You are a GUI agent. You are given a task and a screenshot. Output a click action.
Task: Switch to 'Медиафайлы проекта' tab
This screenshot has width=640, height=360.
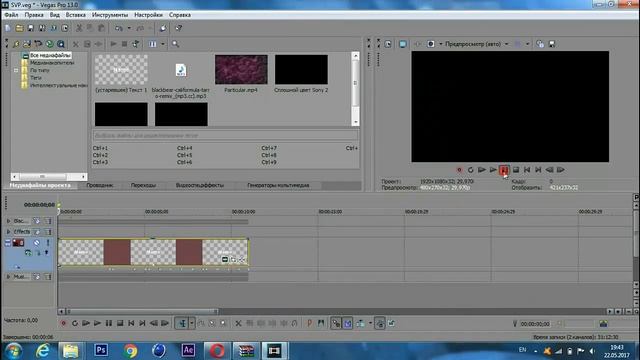pyautogui.click(x=40, y=185)
